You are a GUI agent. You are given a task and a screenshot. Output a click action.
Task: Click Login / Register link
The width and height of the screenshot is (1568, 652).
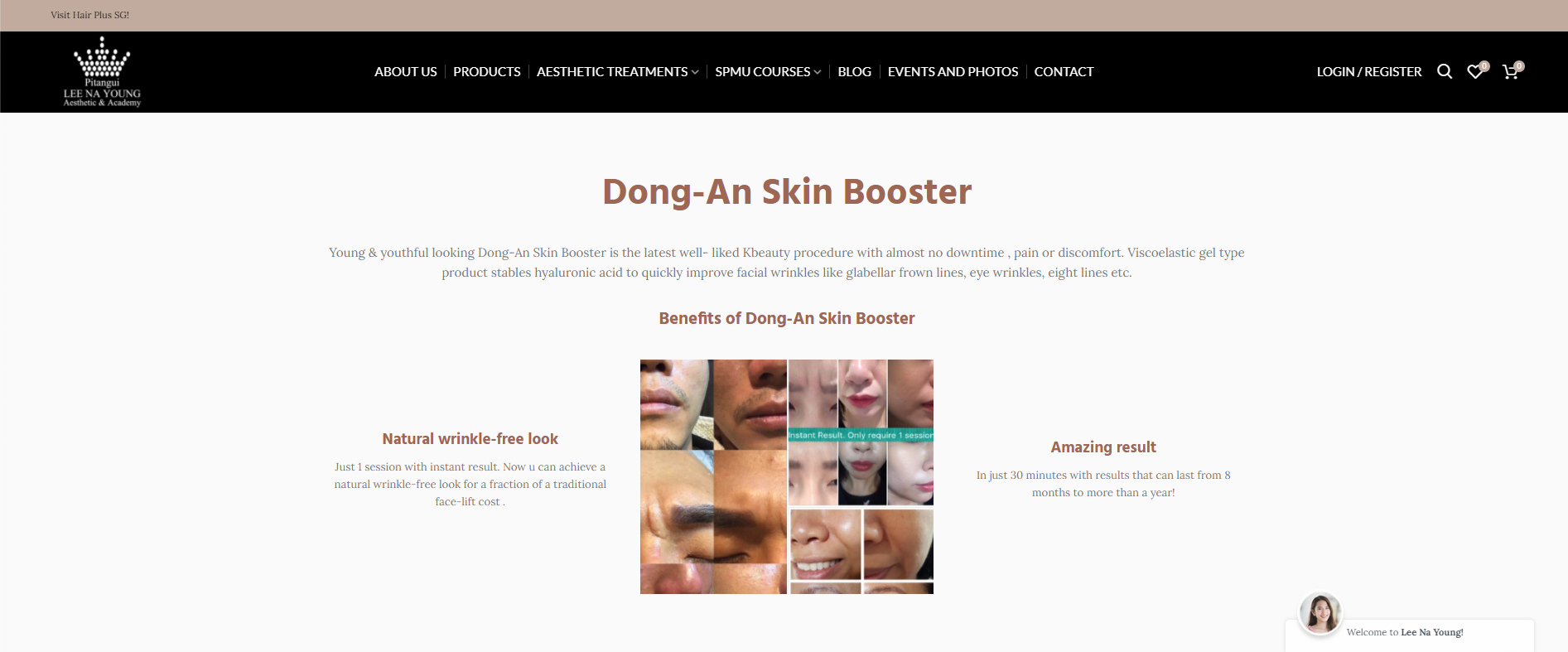[1369, 72]
